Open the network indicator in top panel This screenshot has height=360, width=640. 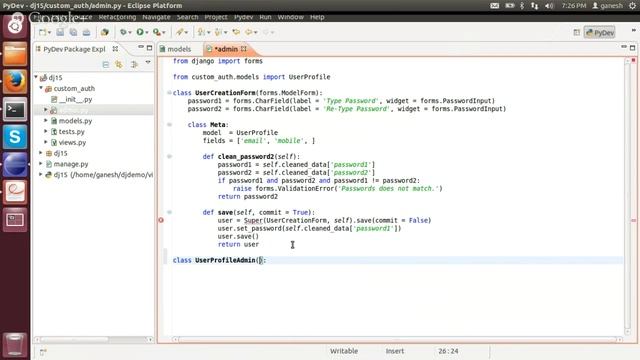coord(534,6)
